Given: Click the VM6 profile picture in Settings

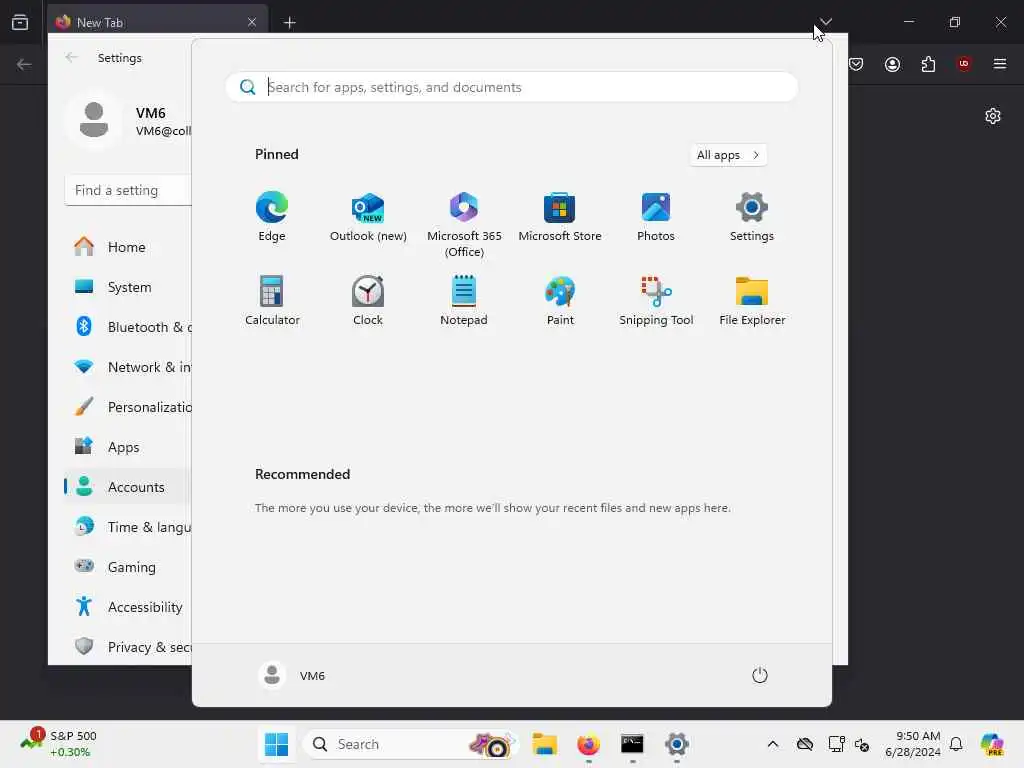Looking at the screenshot, I should tap(93, 121).
